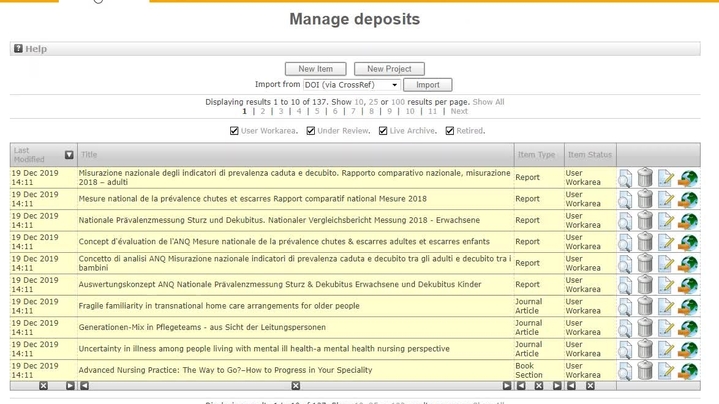Delete the Advanced Nursing Practice book section

point(645,371)
